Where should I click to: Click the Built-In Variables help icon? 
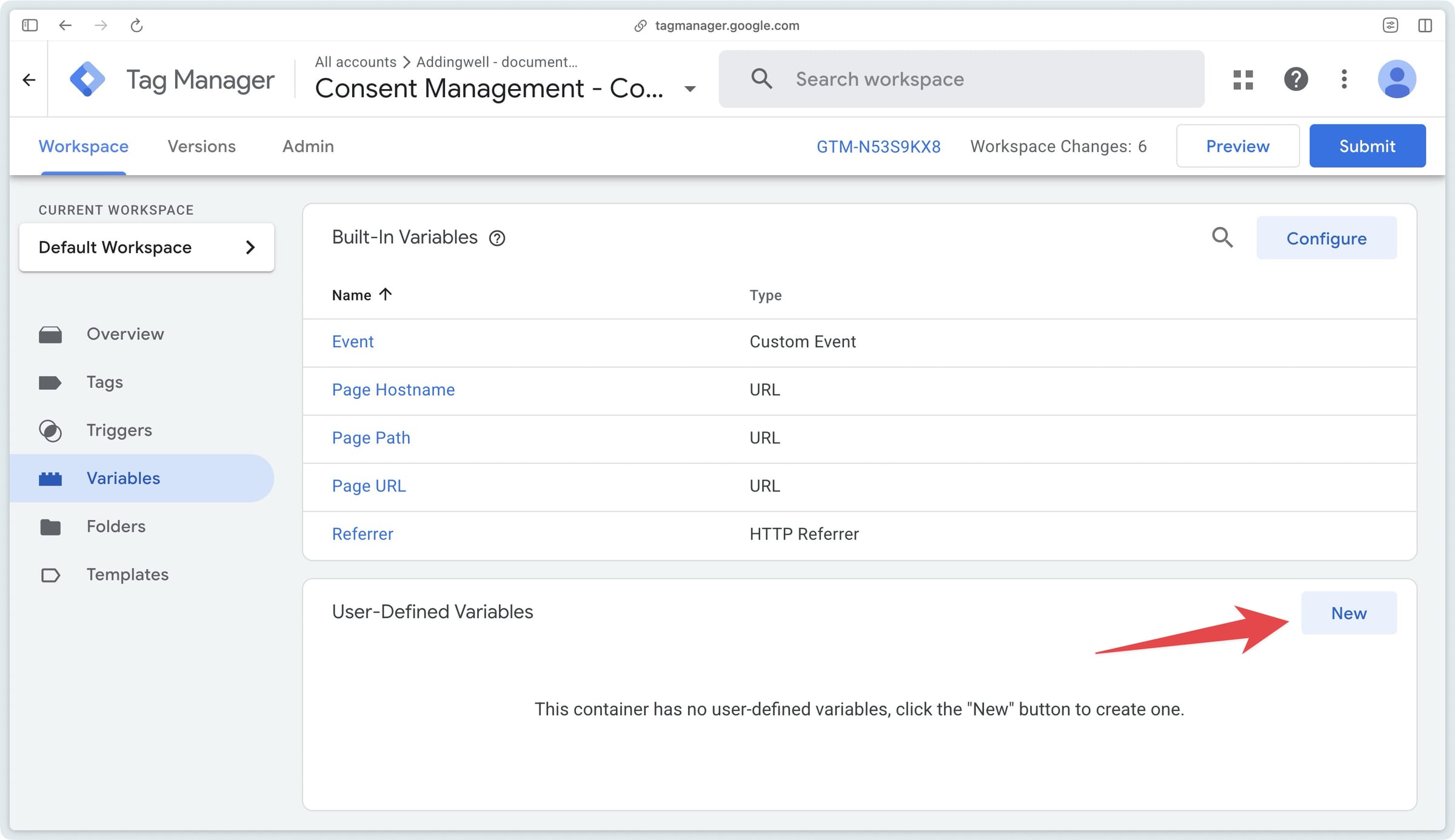(497, 238)
